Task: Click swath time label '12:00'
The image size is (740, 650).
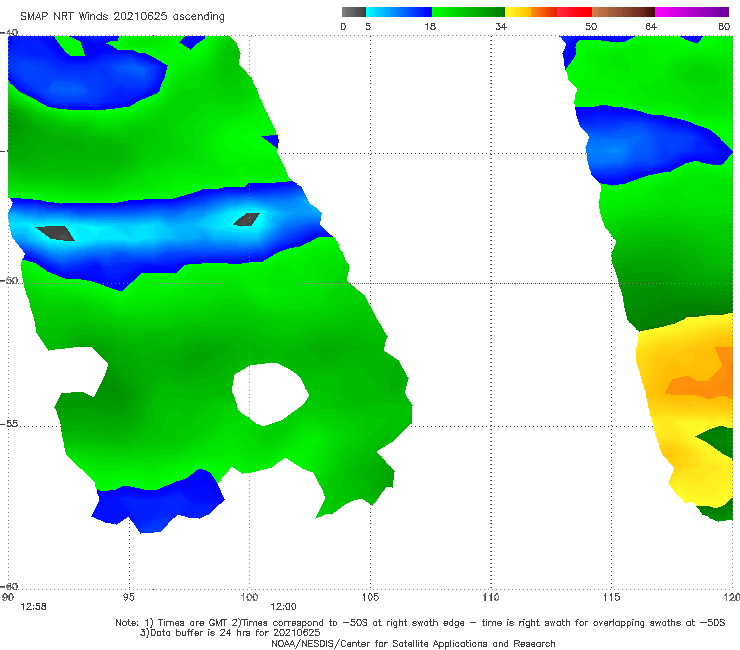Action: coord(283,607)
